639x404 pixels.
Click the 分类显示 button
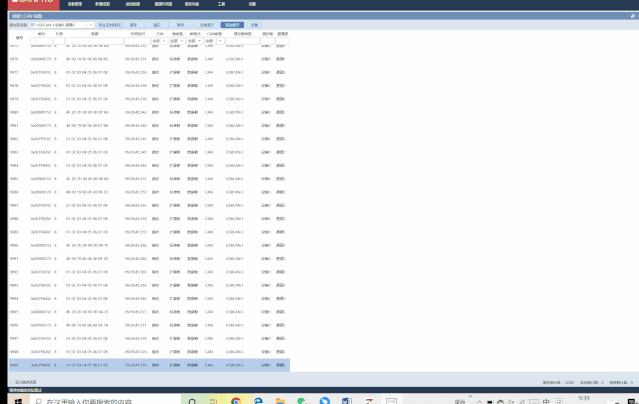(207, 25)
